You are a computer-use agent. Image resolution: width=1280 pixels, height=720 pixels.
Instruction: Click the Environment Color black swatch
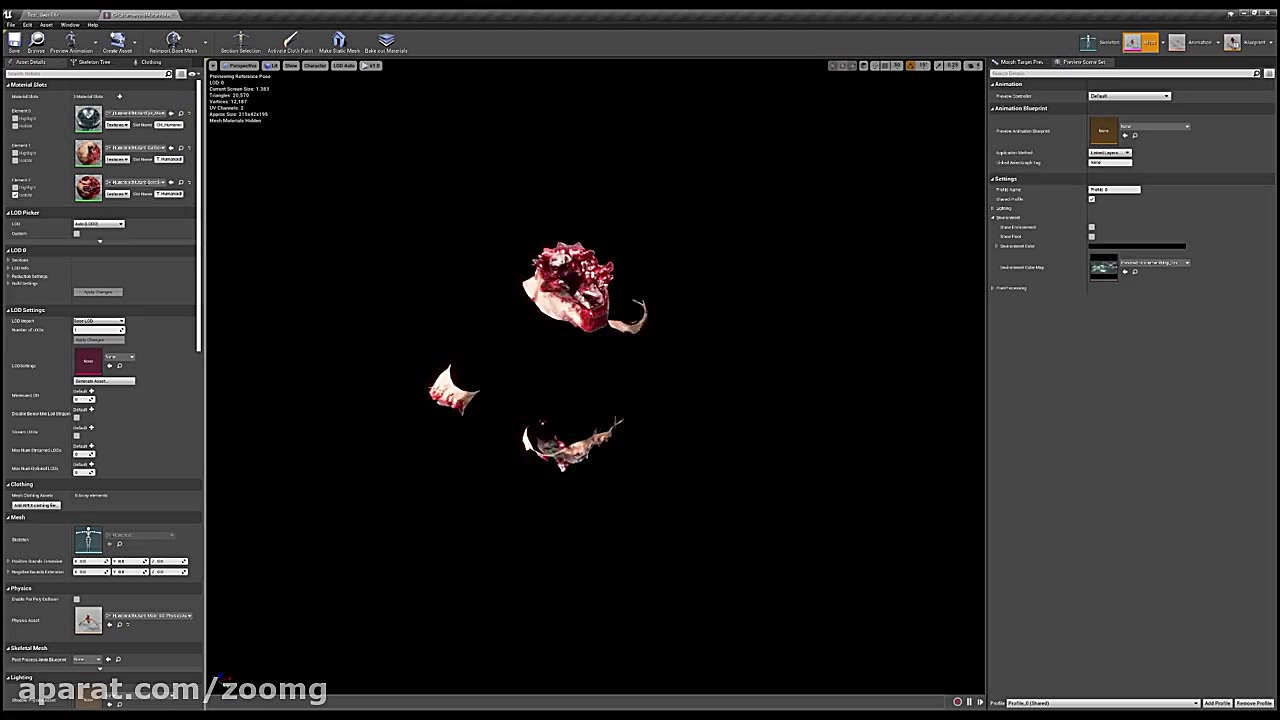(1137, 246)
